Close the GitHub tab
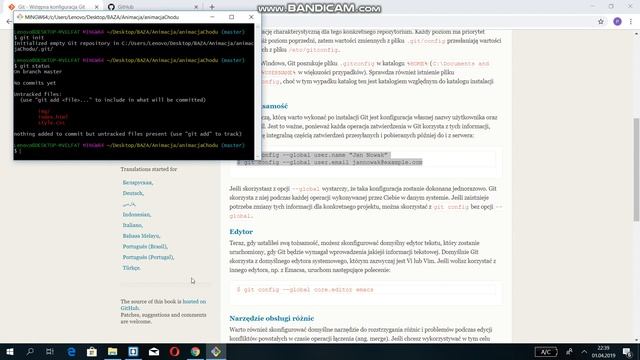 196,7
